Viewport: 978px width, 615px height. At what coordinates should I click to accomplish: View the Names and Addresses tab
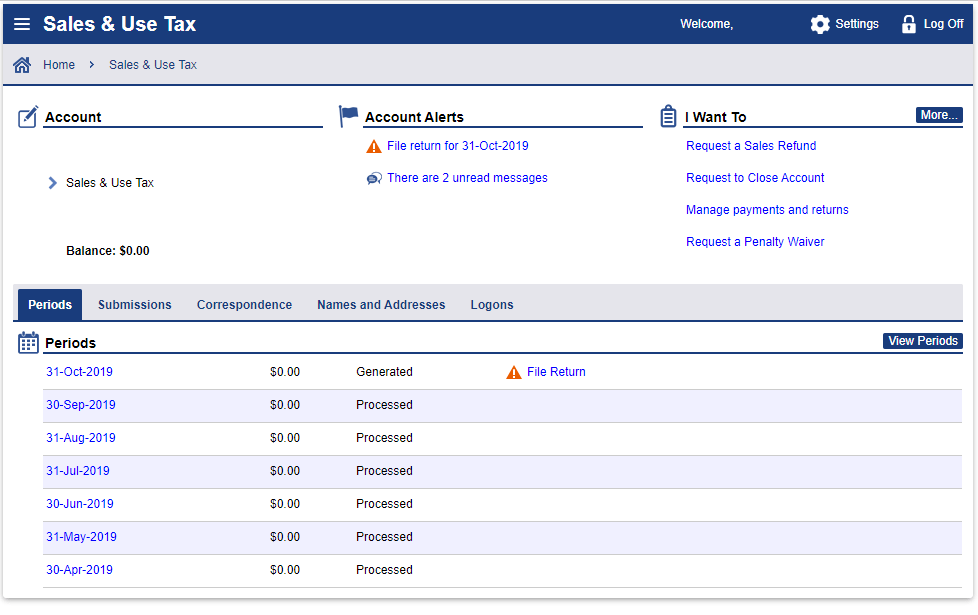pos(381,304)
